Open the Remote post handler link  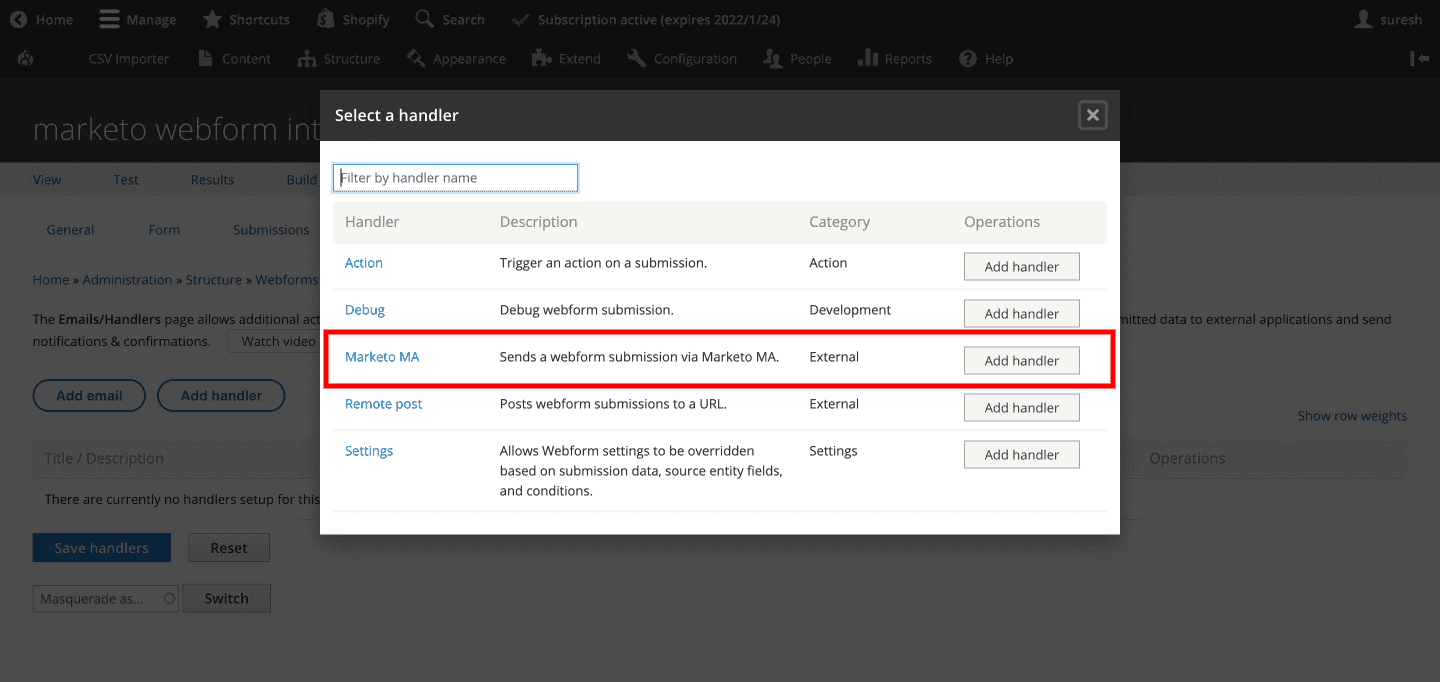(x=384, y=404)
